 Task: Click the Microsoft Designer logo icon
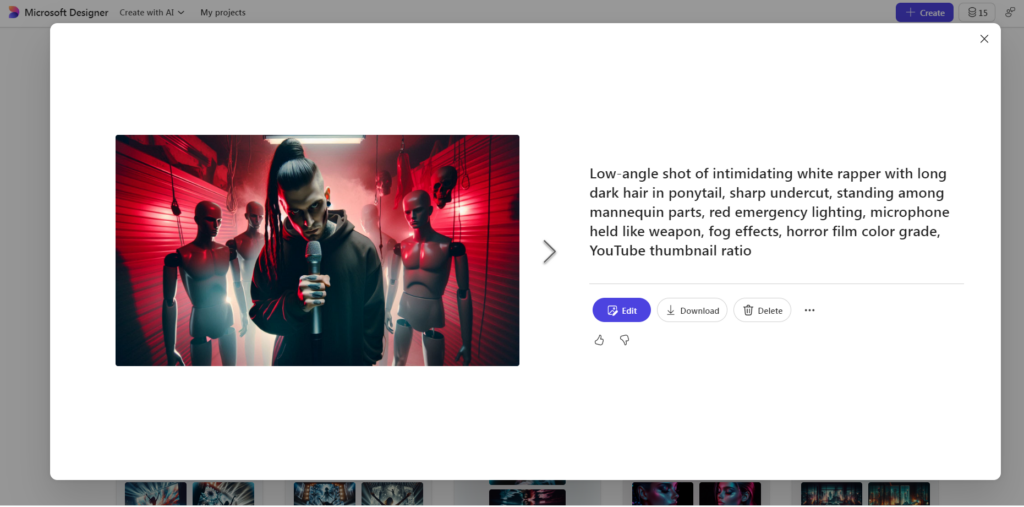coord(14,12)
